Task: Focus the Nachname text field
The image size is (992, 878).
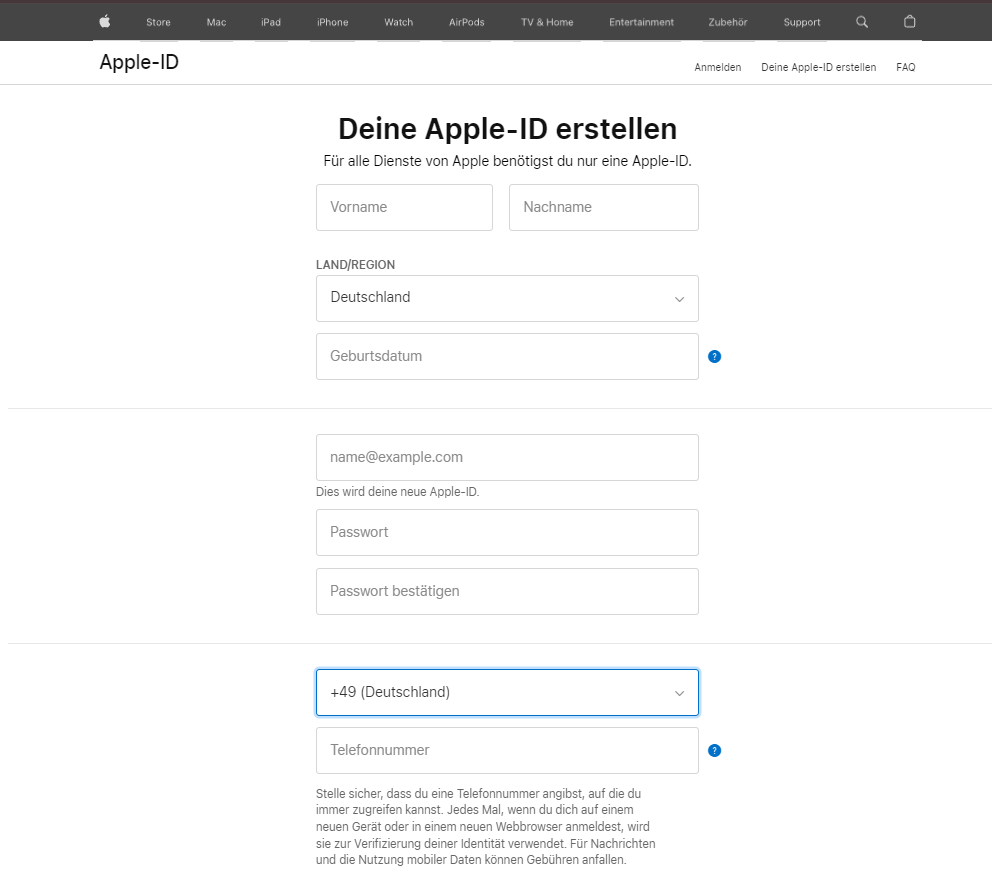Action: (x=603, y=207)
